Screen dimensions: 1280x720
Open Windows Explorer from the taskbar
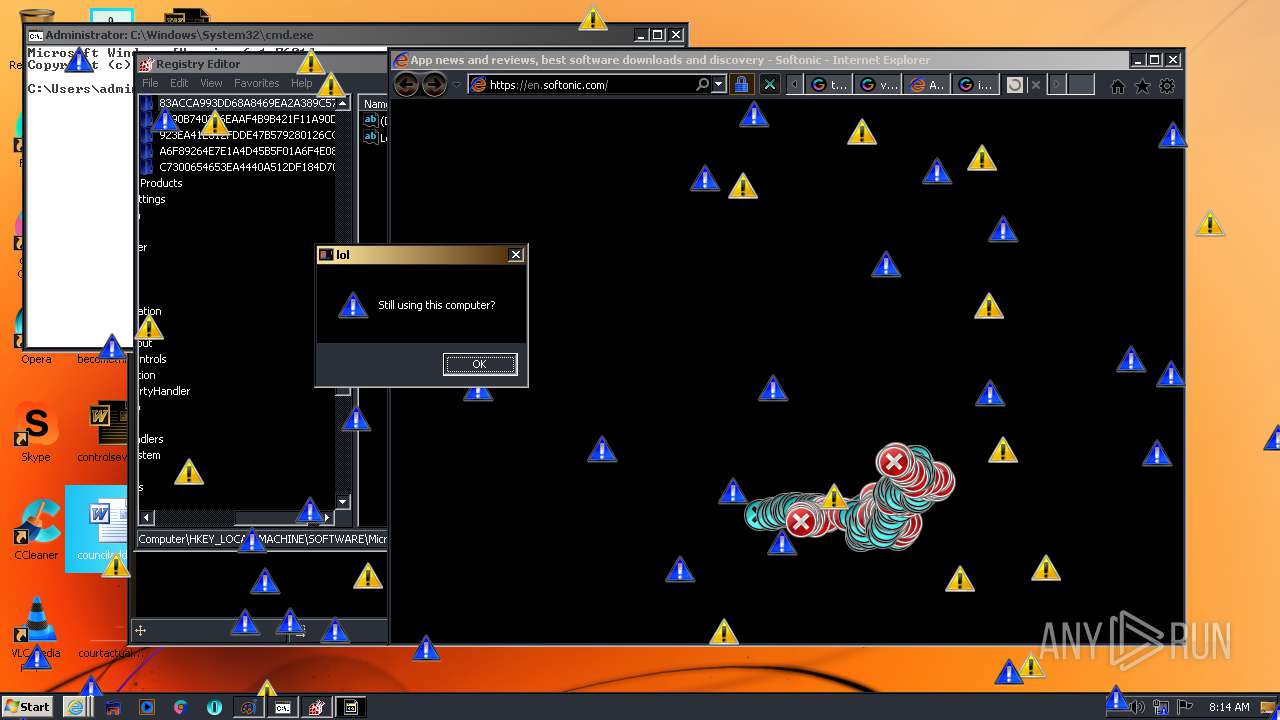pyautogui.click(x=113, y=707)
